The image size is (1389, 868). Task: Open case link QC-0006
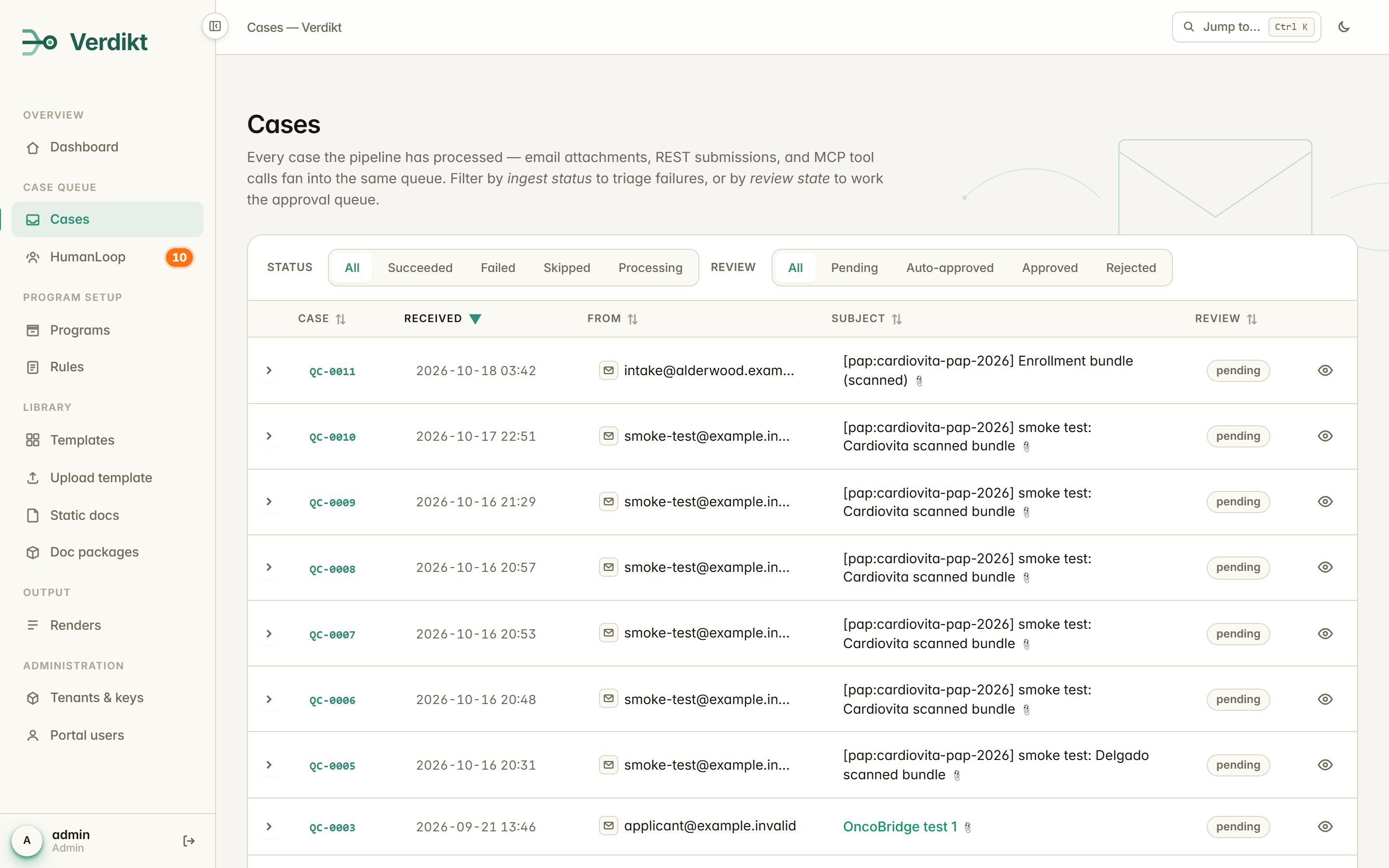332,700
